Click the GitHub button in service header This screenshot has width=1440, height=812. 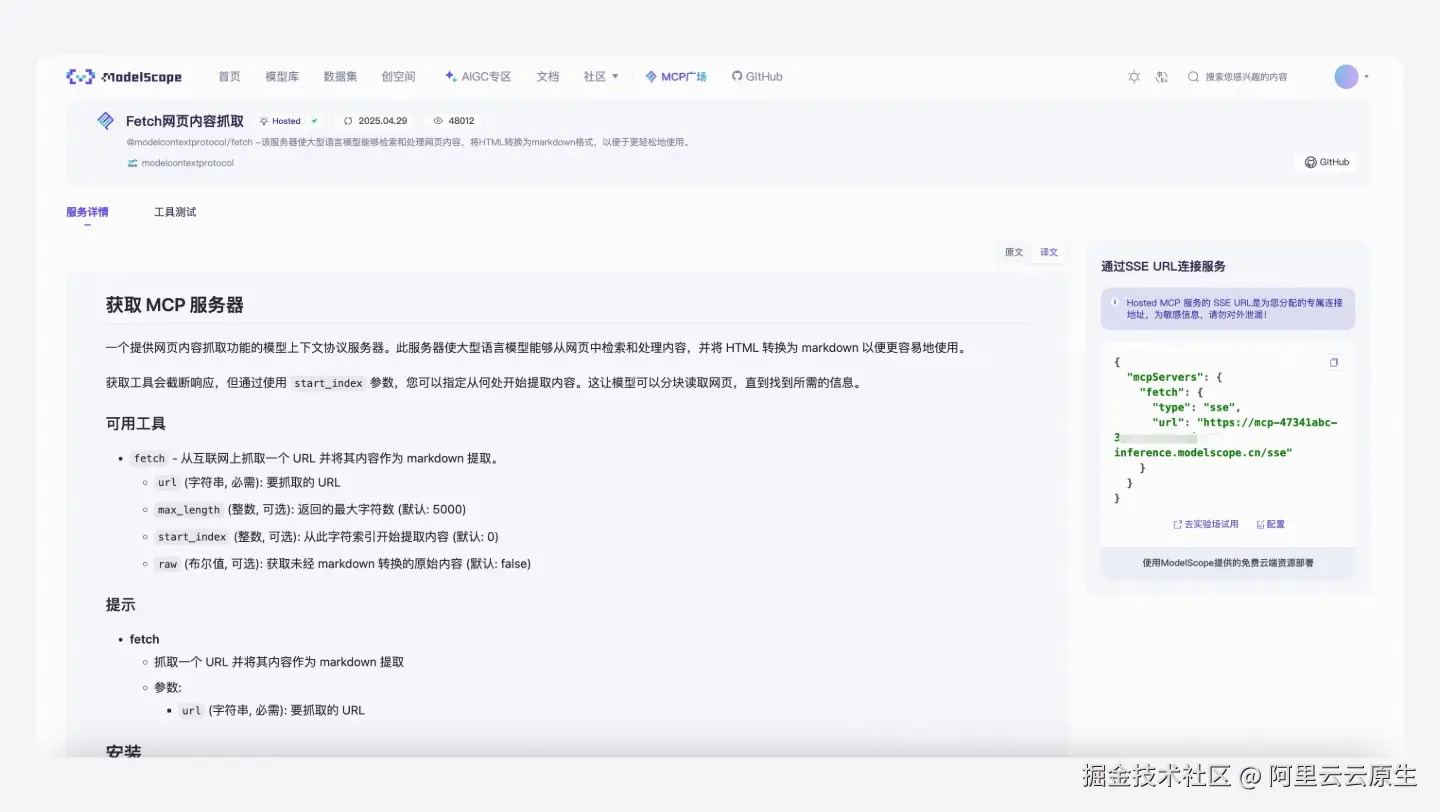pyautogui.click(x=1327, y=162)
